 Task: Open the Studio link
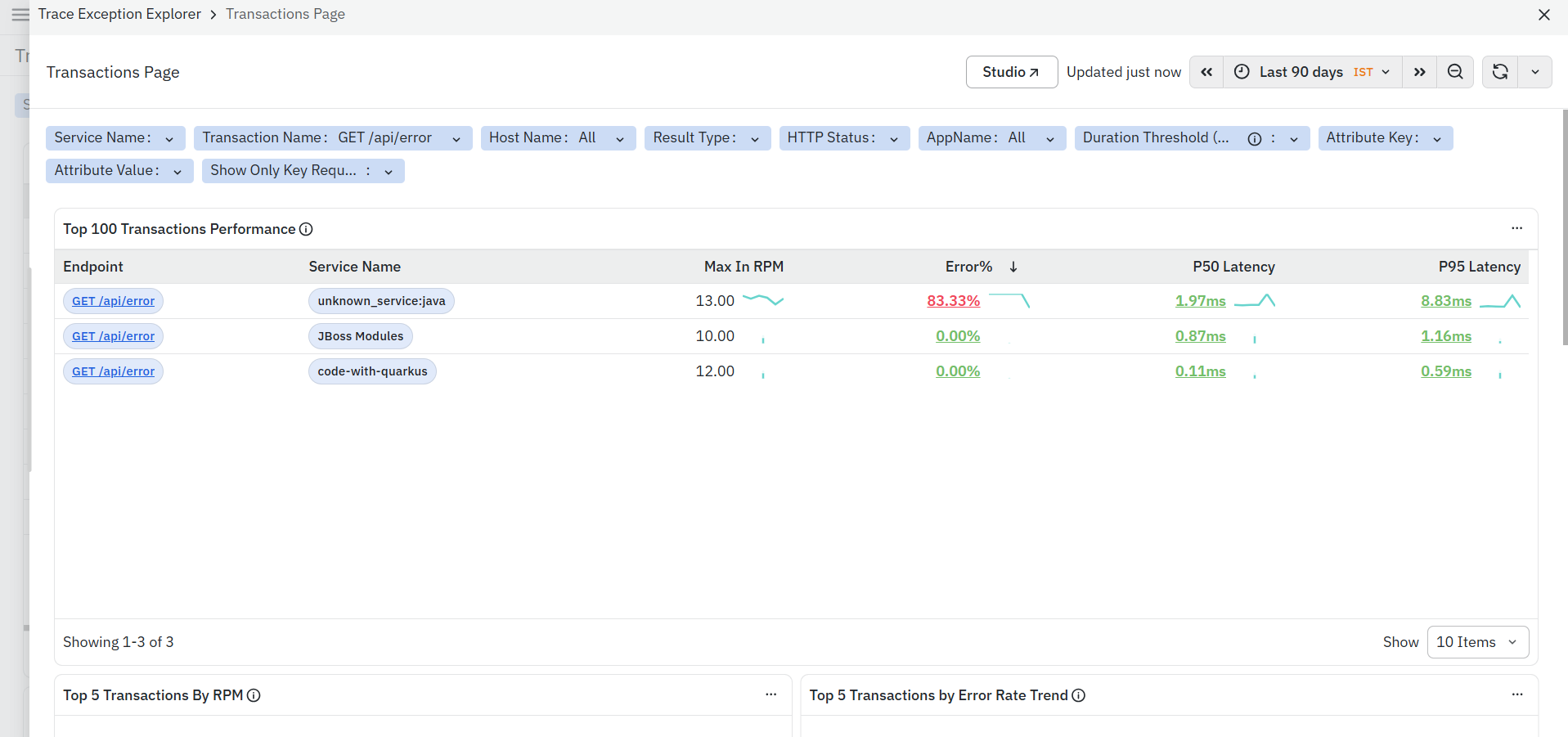pyautogui.click(x=1012, y=72)
